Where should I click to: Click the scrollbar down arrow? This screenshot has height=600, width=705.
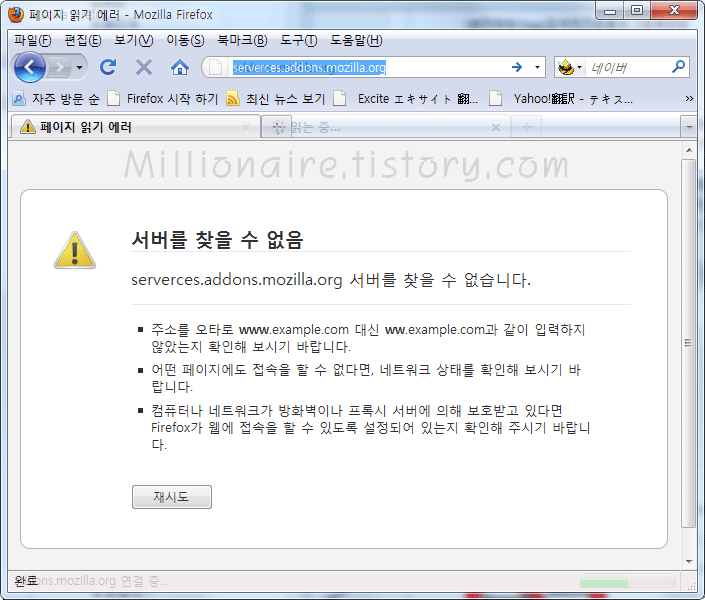[689, 561]
